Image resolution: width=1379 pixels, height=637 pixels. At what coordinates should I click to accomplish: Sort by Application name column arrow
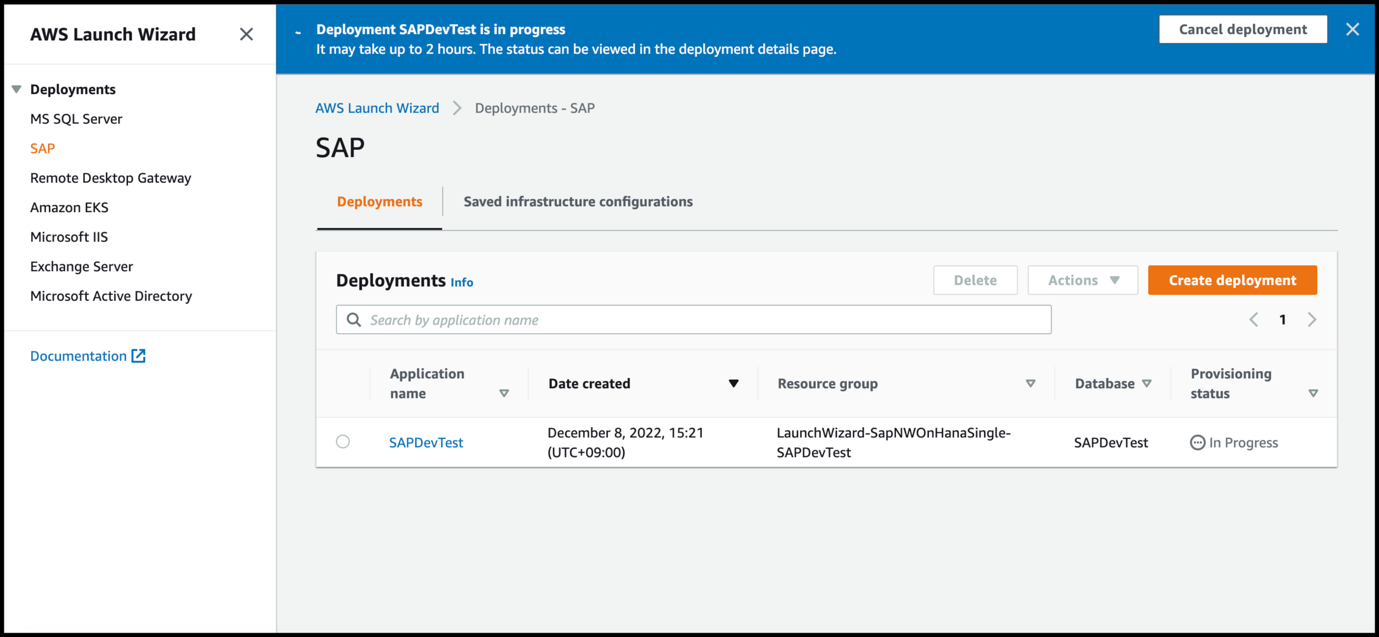tap(504, 393)
